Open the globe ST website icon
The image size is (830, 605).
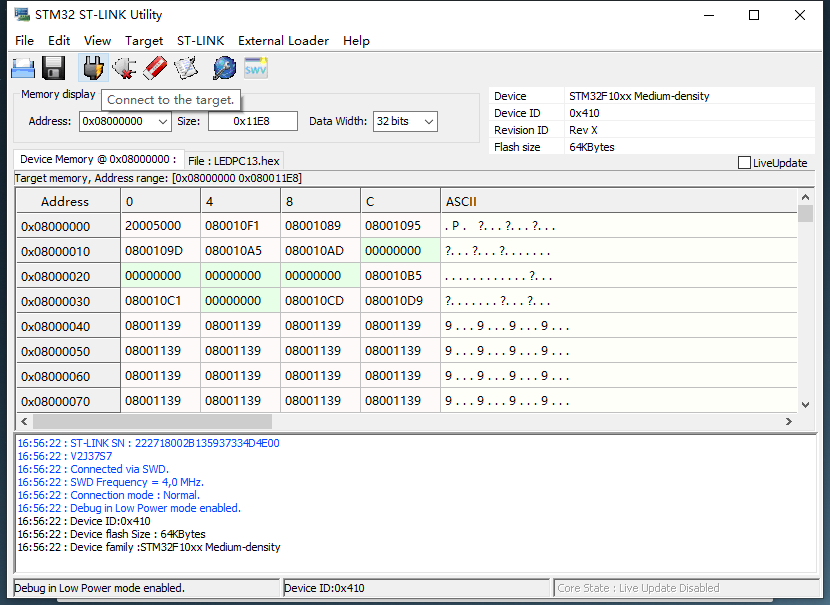224,68
